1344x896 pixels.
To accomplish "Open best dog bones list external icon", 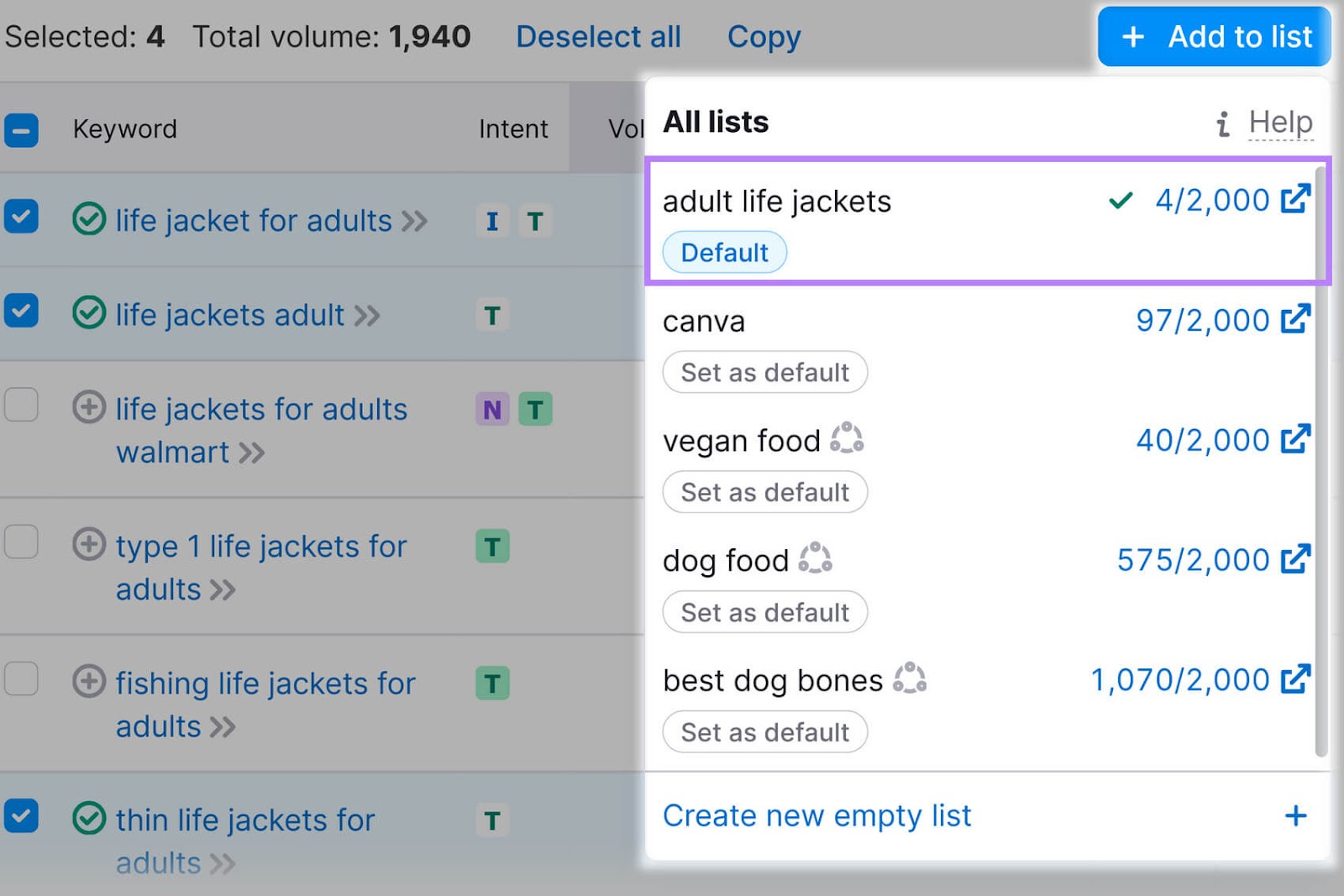I will click(x=1295, y=679).
